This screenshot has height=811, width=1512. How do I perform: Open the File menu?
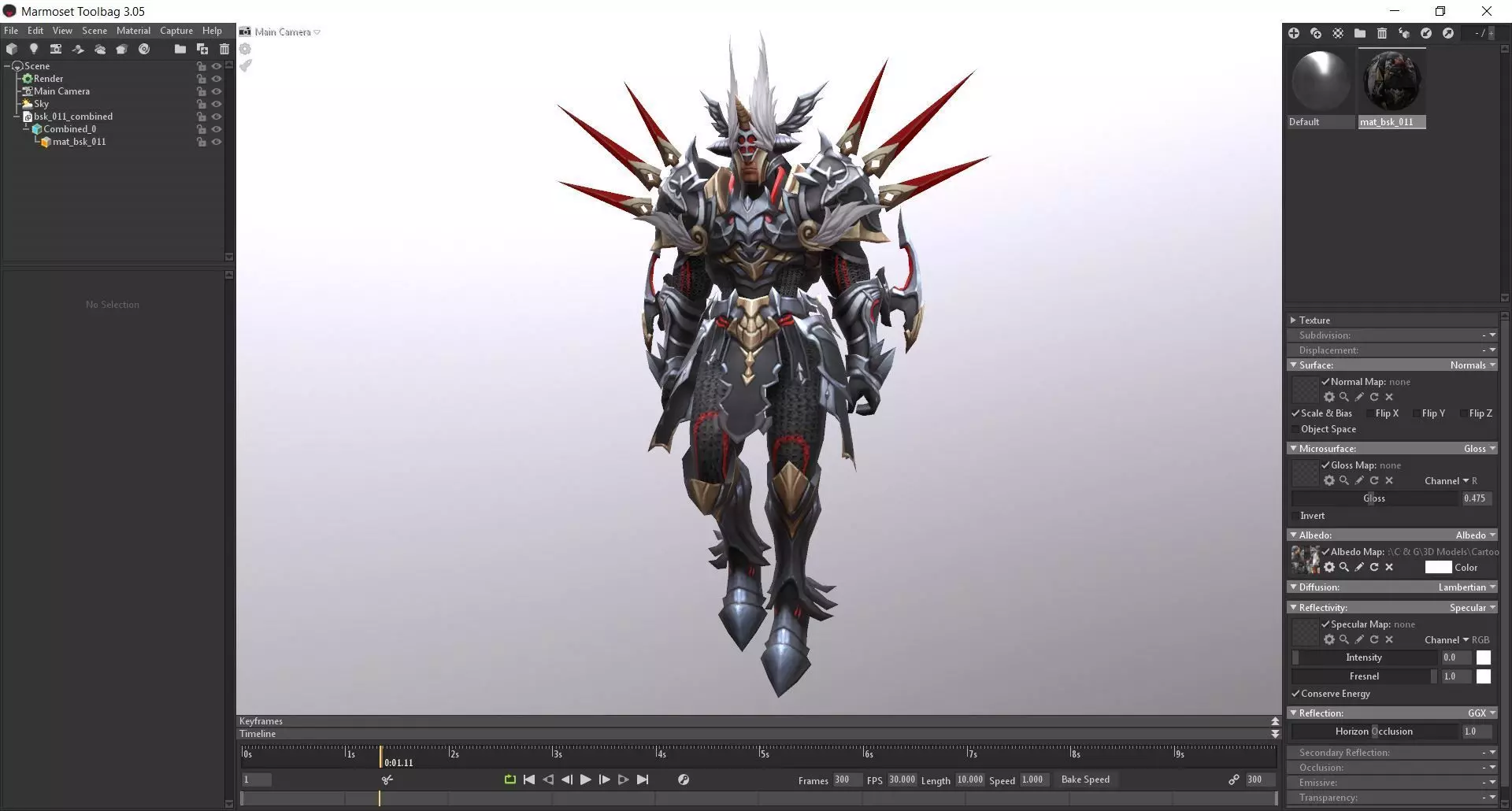[11, 31]
